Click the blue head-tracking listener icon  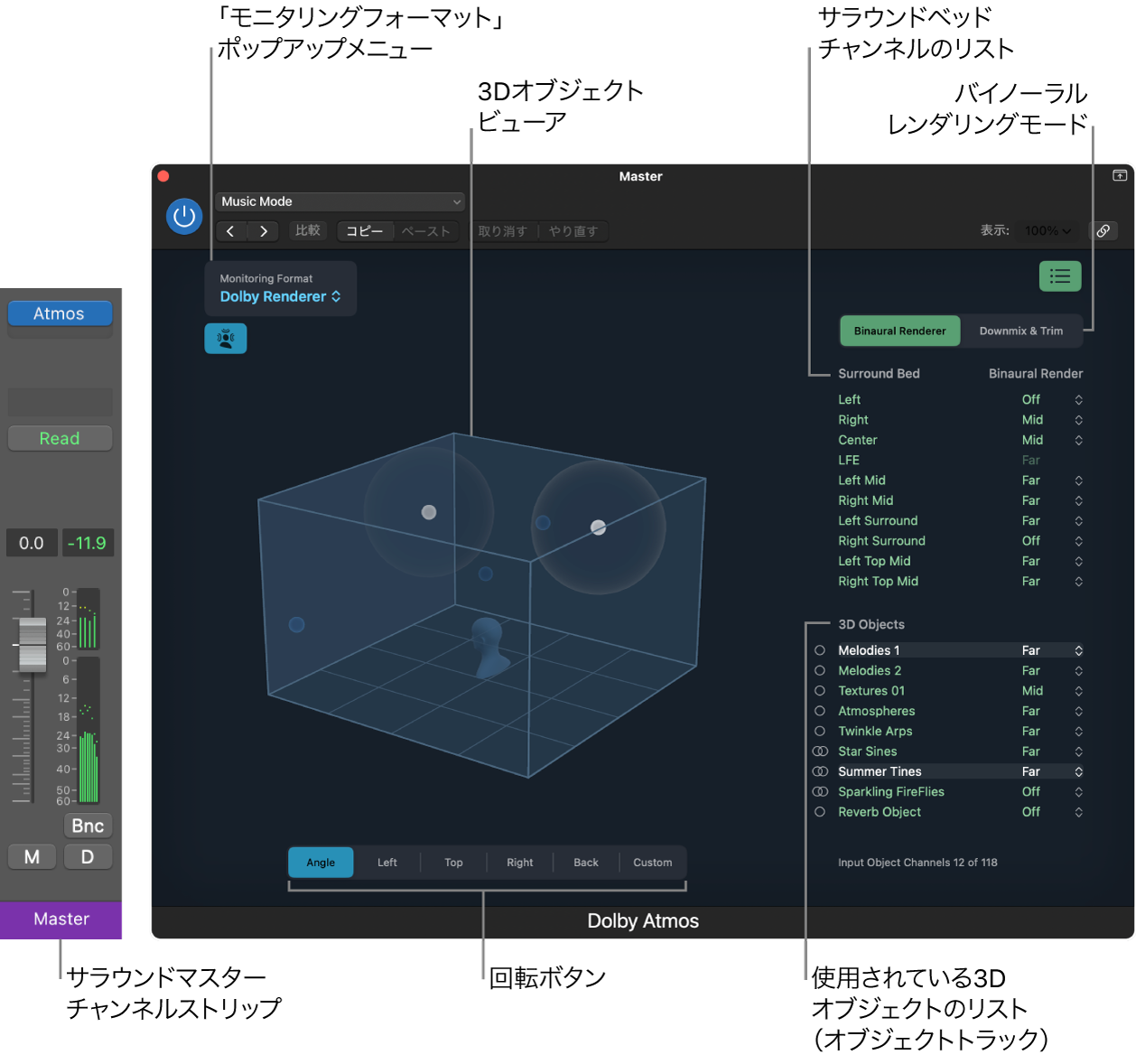[x=226, y=339]
